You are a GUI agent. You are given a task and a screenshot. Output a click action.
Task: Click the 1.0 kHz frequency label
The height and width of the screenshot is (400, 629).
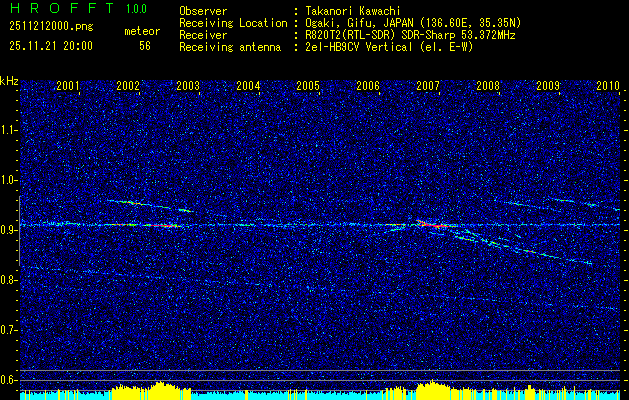click(x=8, y=180)
